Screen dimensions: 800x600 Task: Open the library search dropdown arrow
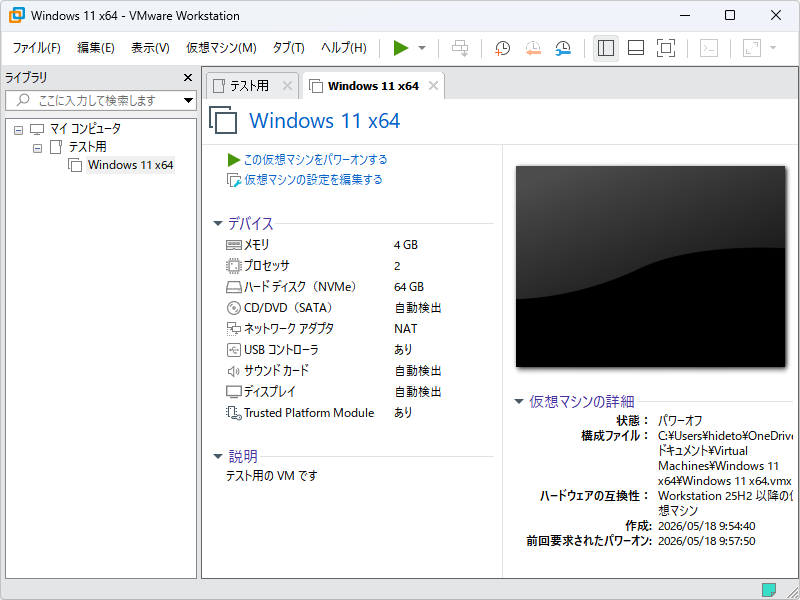(188, 101)
